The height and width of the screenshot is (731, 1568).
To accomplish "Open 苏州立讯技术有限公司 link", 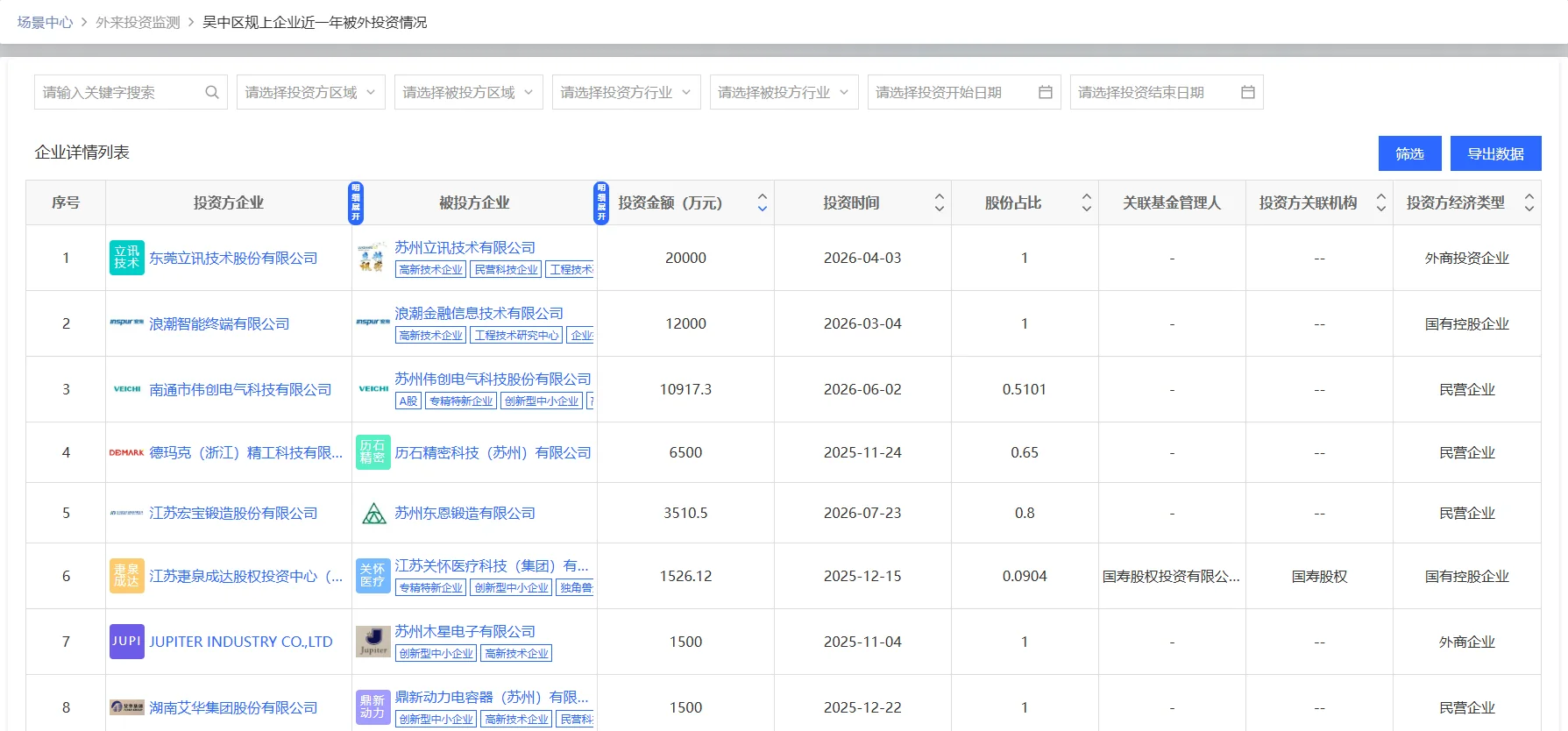I will 465,247.
